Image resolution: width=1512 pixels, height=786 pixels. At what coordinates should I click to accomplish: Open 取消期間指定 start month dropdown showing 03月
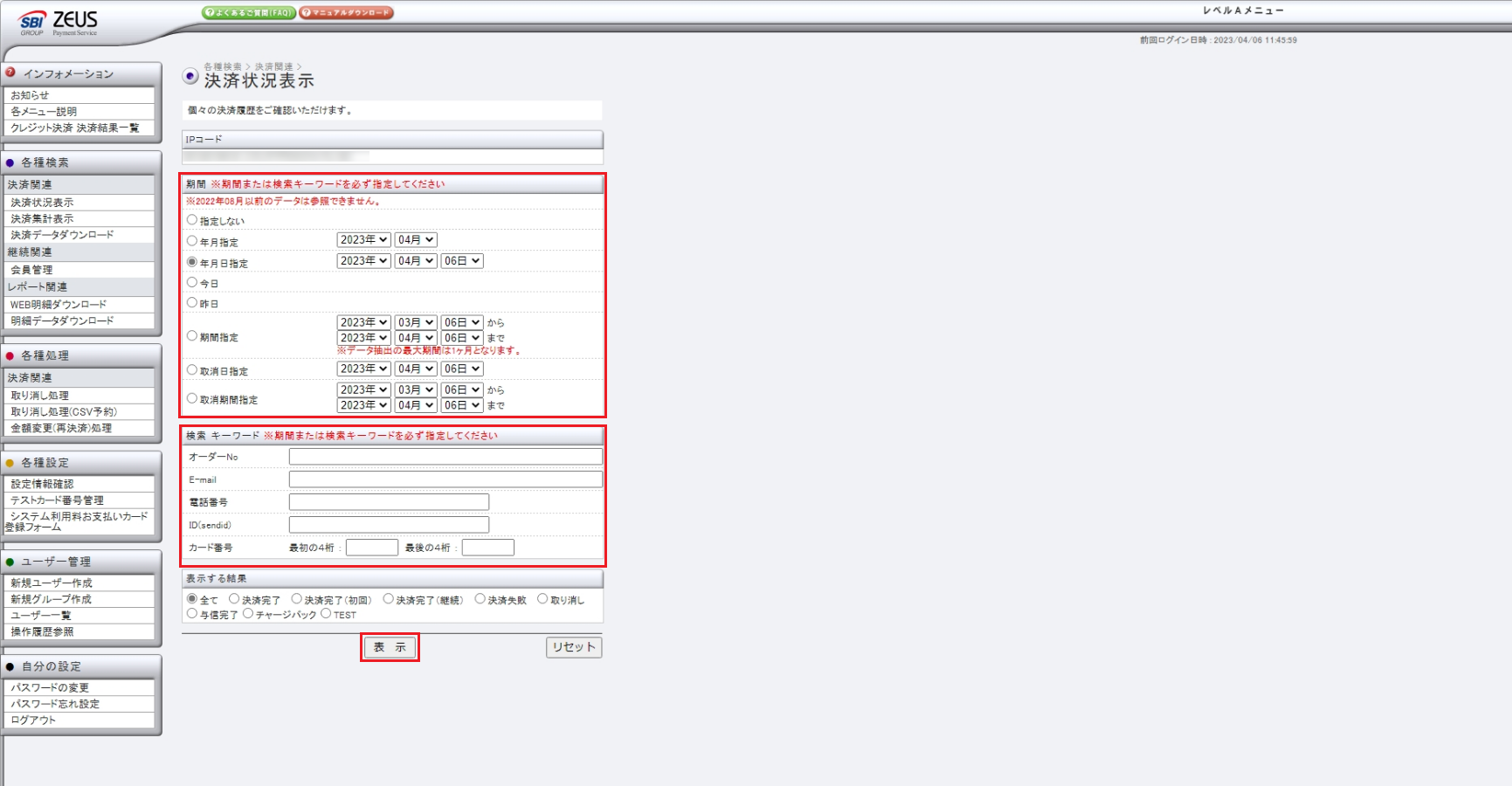tap(416, 390)
